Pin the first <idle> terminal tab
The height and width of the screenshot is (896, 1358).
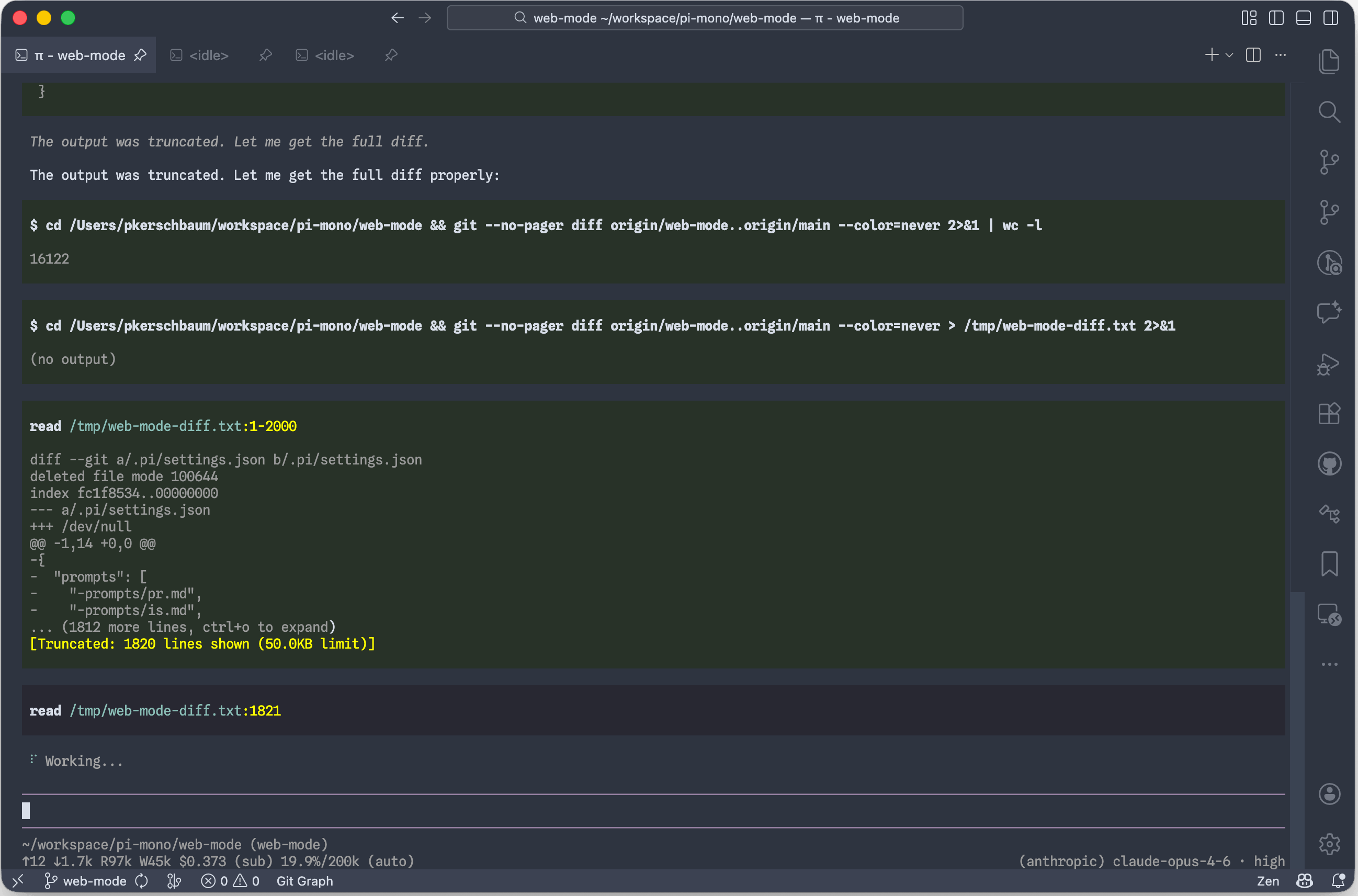(265, 55)
